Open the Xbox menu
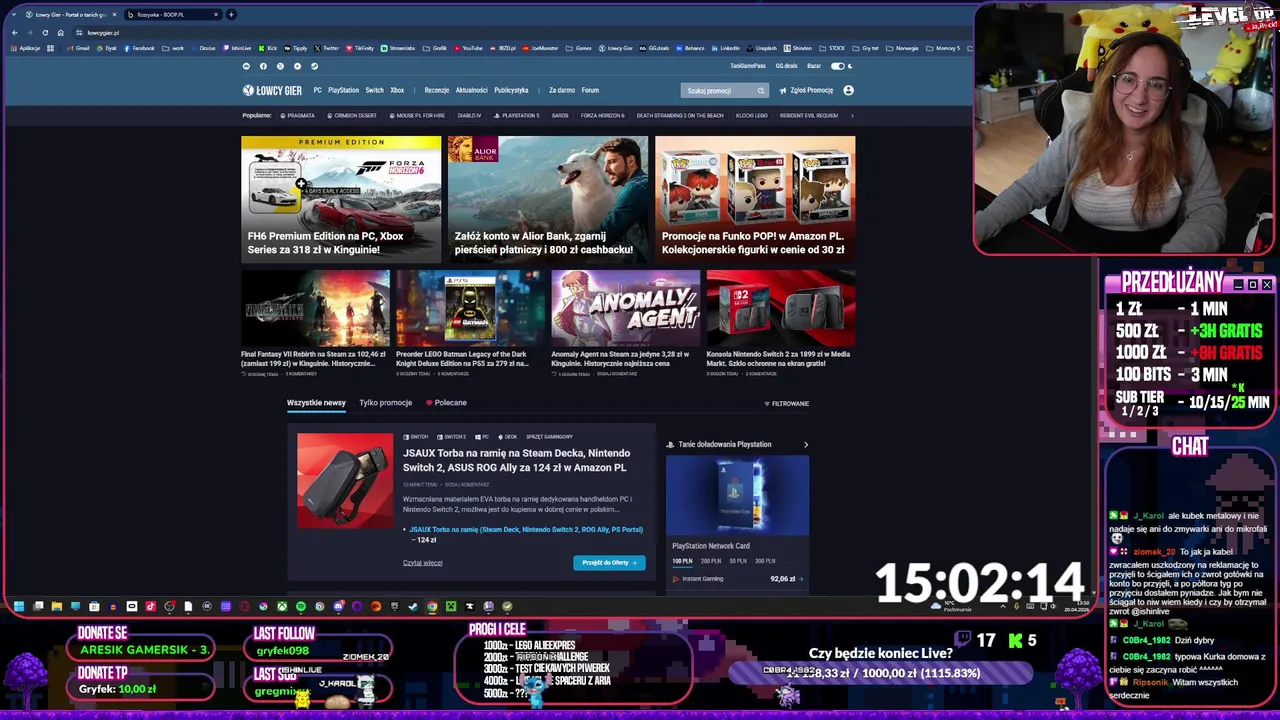The width and height of the screenshot is (1280, 720). pos(397,90)
